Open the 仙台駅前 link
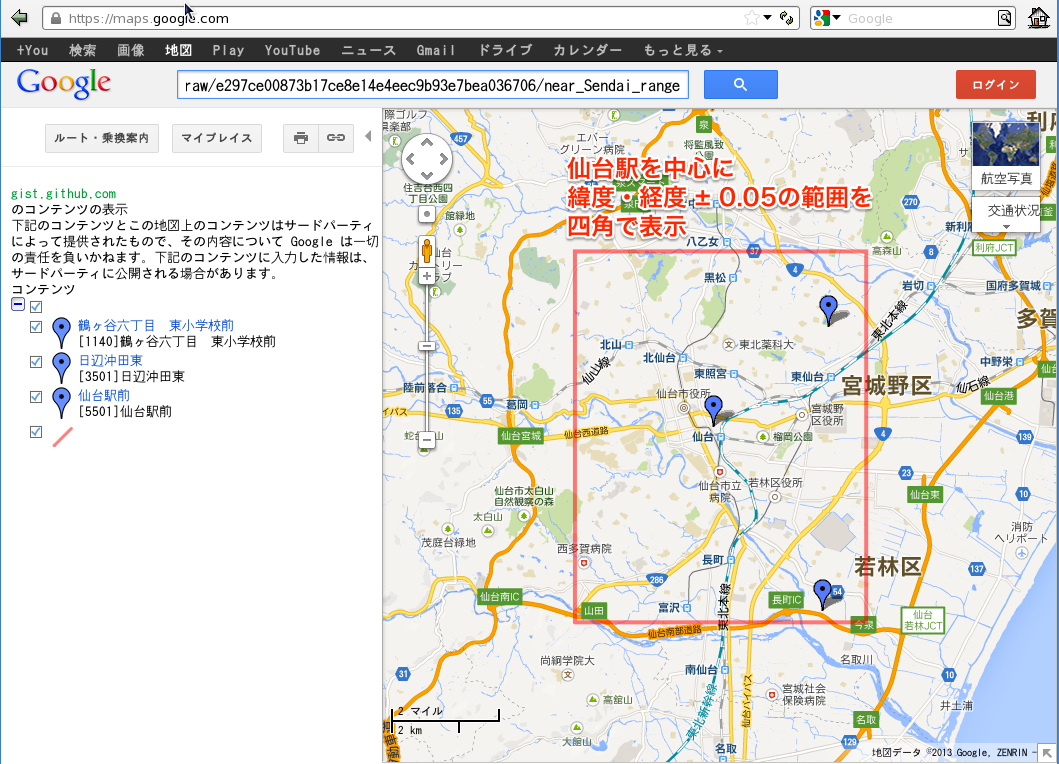The width and height of the screenshot is (1059, 764). (104, 396)
